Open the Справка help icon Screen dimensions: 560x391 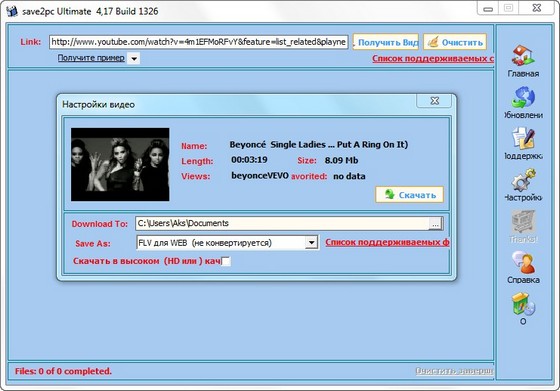click(523, 262)
